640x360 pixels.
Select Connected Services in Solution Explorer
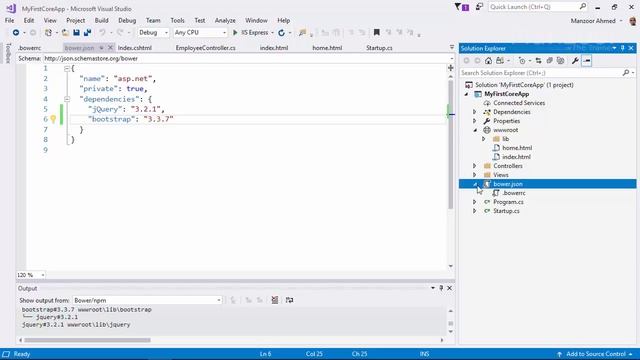tap(519, 103)
